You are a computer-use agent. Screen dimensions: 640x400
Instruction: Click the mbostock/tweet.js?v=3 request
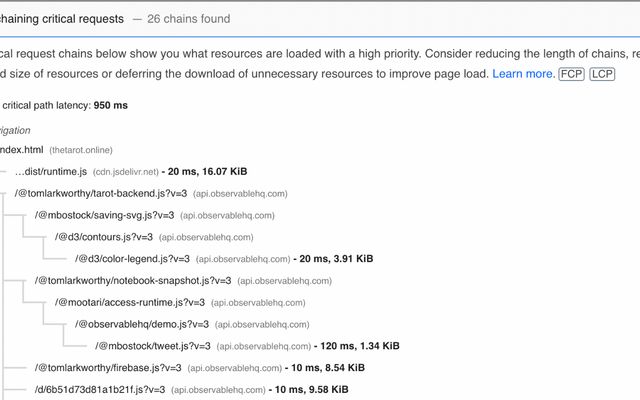point(153,346)
